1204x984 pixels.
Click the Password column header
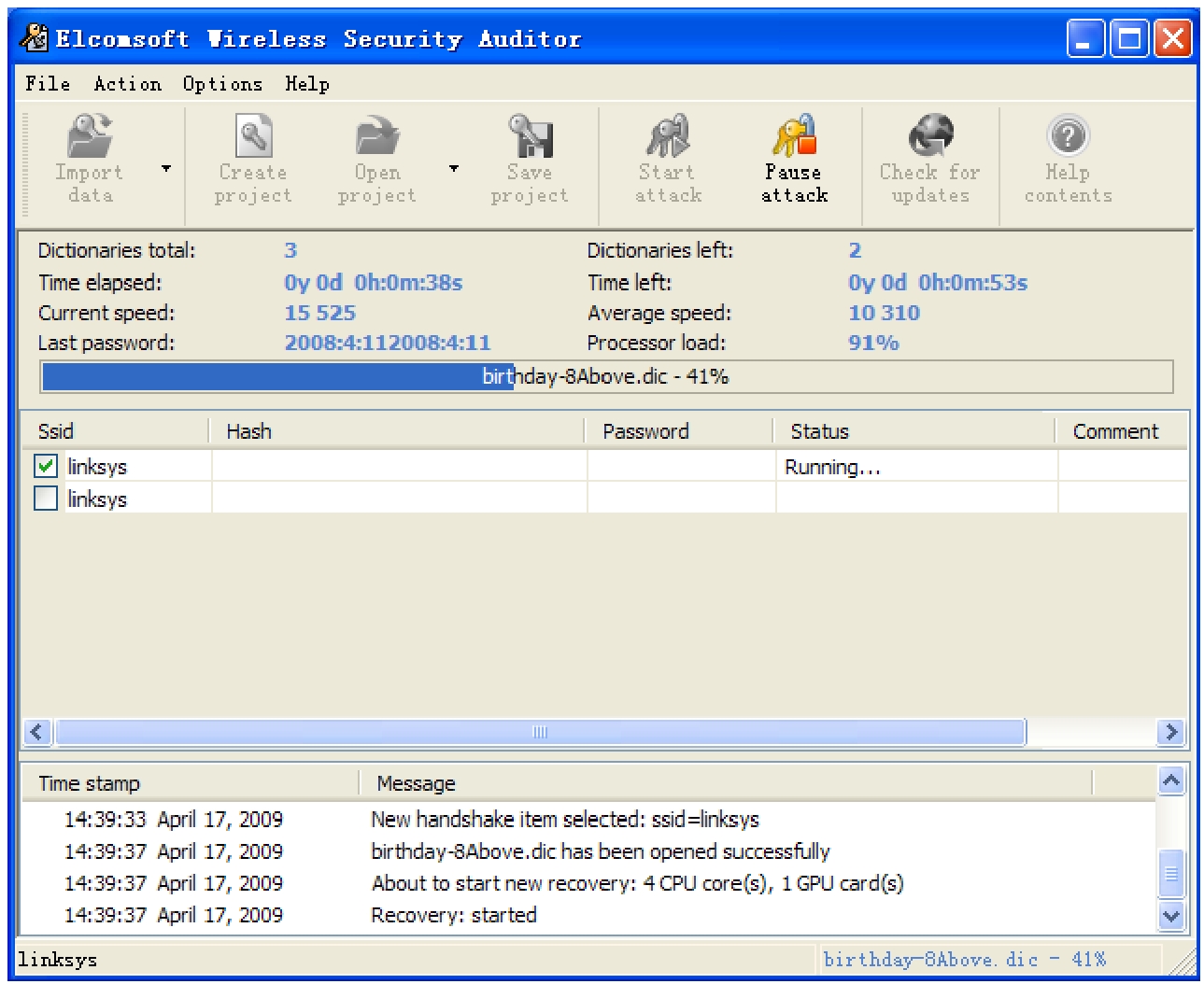coord(680,431)
